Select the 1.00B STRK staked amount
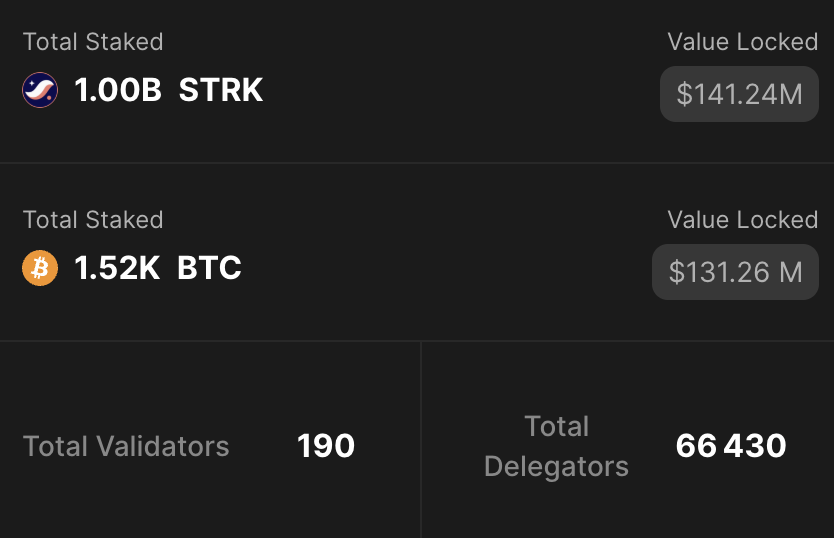834x538 pixels. coord(168,91)
